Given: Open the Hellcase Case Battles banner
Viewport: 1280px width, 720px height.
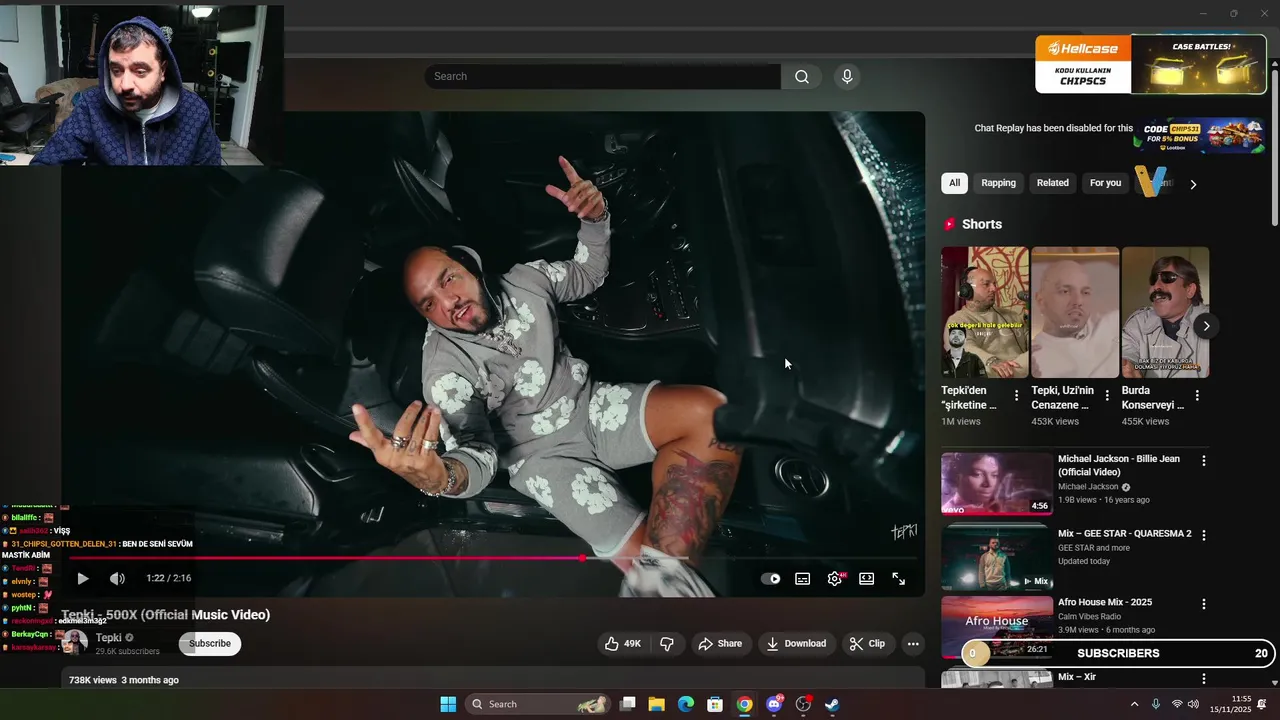Looking at the screenshot, I should coord(1151,64).
